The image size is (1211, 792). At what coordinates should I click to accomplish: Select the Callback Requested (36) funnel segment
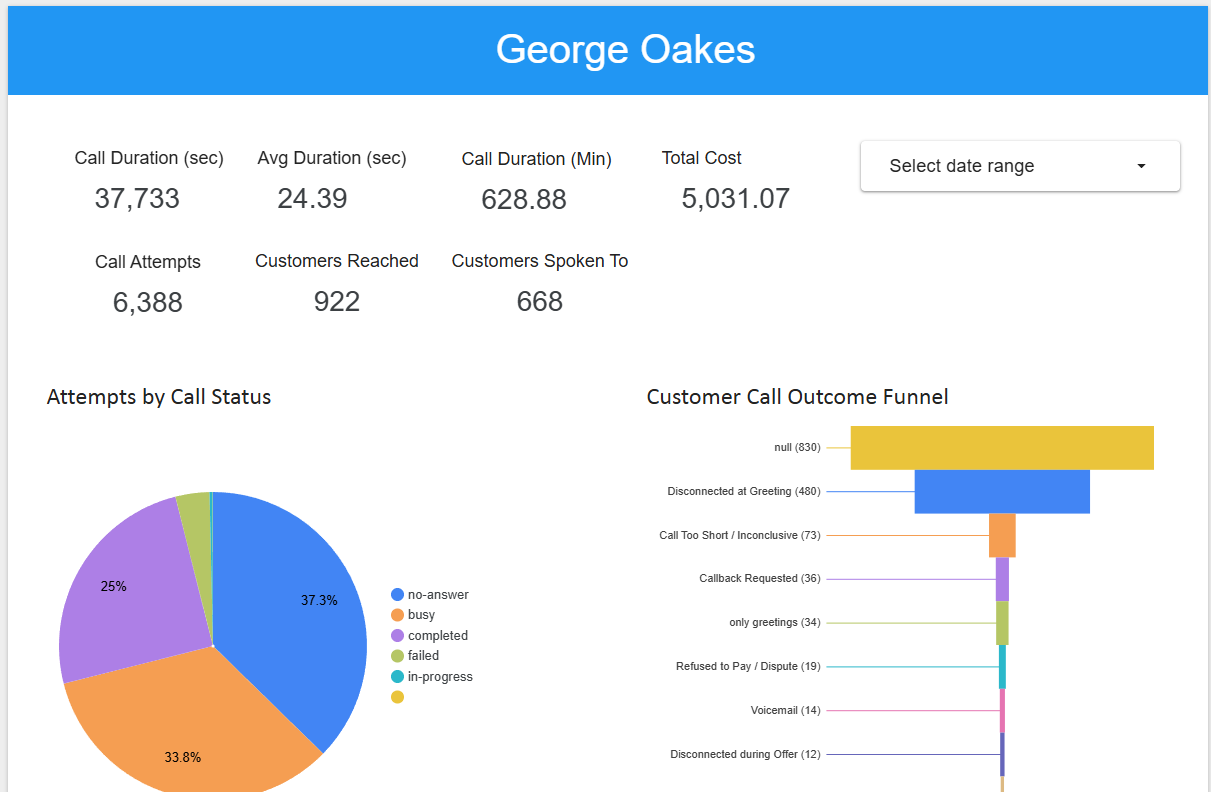[1002, 578]
